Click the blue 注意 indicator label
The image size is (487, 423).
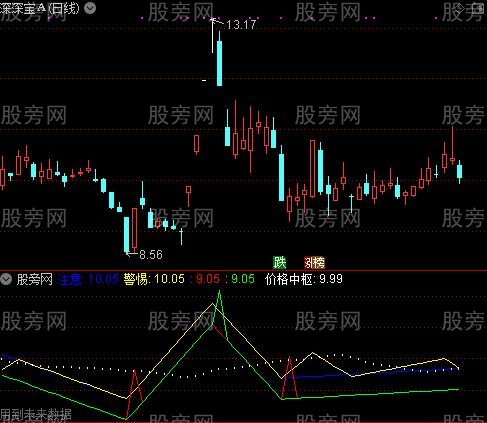[70, 279]
